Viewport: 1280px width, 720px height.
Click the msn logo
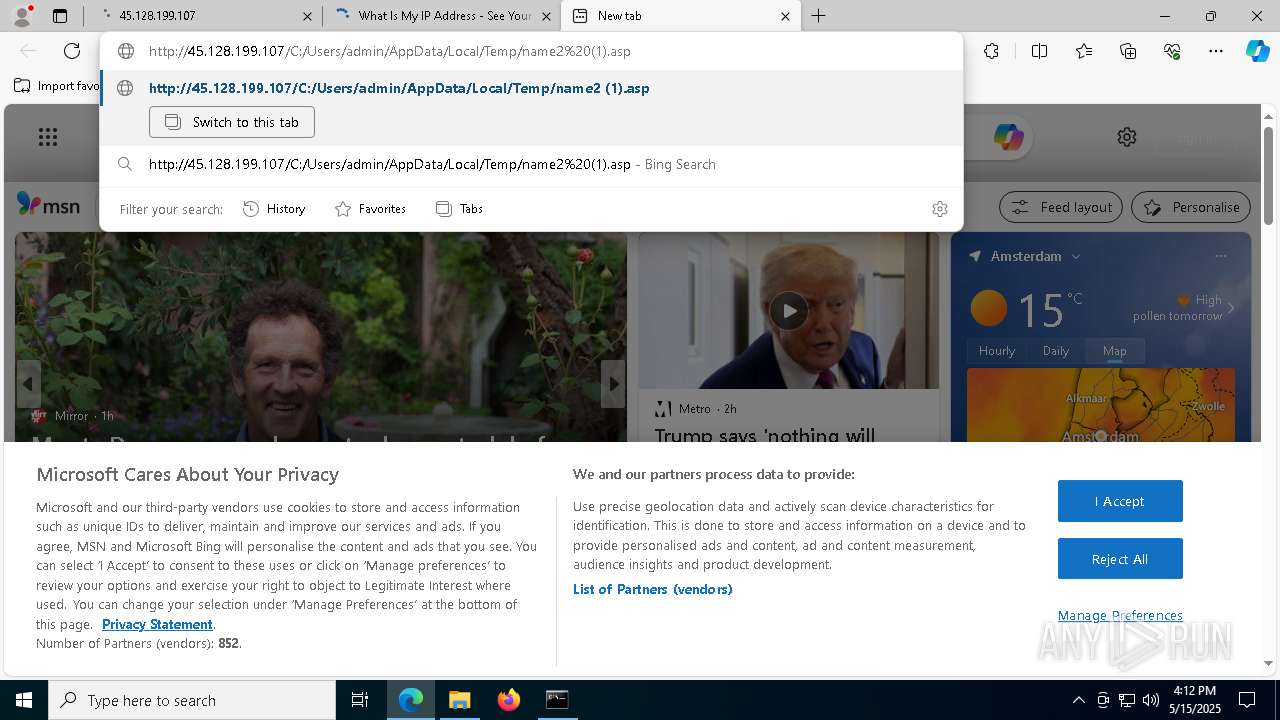pos(48,205)
